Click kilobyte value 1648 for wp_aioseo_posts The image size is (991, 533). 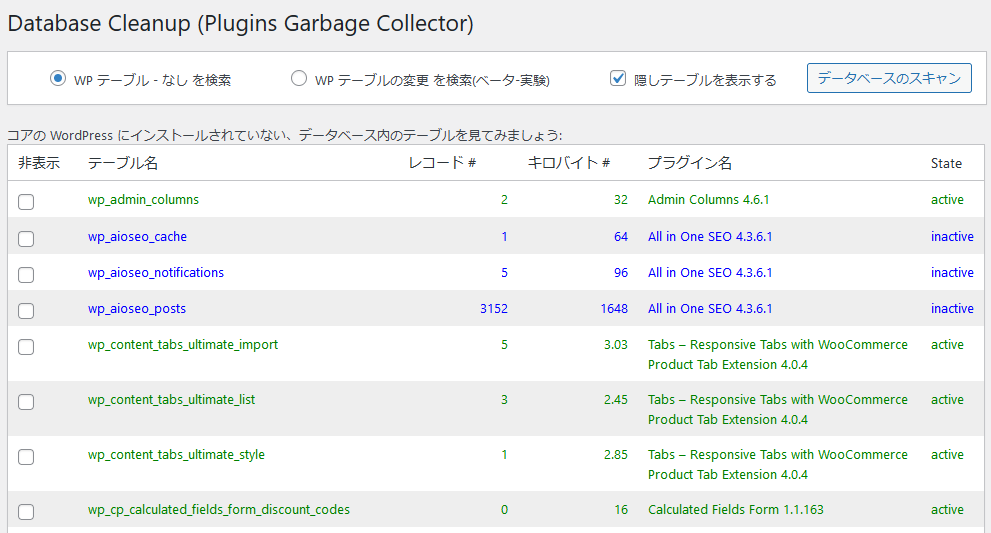tap(614, 309)
